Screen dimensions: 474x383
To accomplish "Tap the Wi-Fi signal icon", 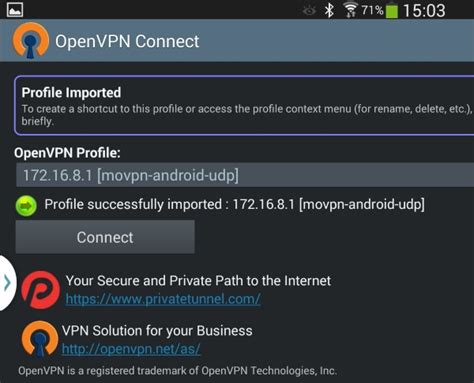I will pyautogui.click(x=350, y=10).
